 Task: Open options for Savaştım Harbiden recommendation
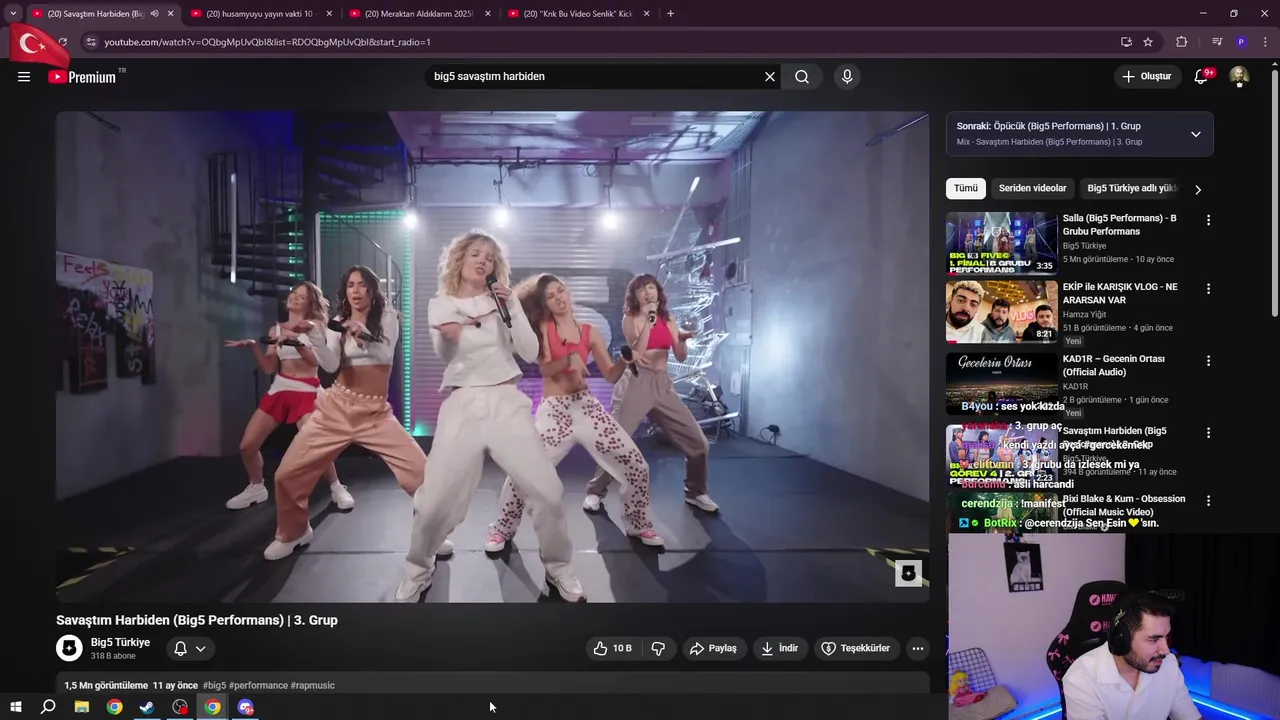pyautogui.click(x=1208, y=433)
